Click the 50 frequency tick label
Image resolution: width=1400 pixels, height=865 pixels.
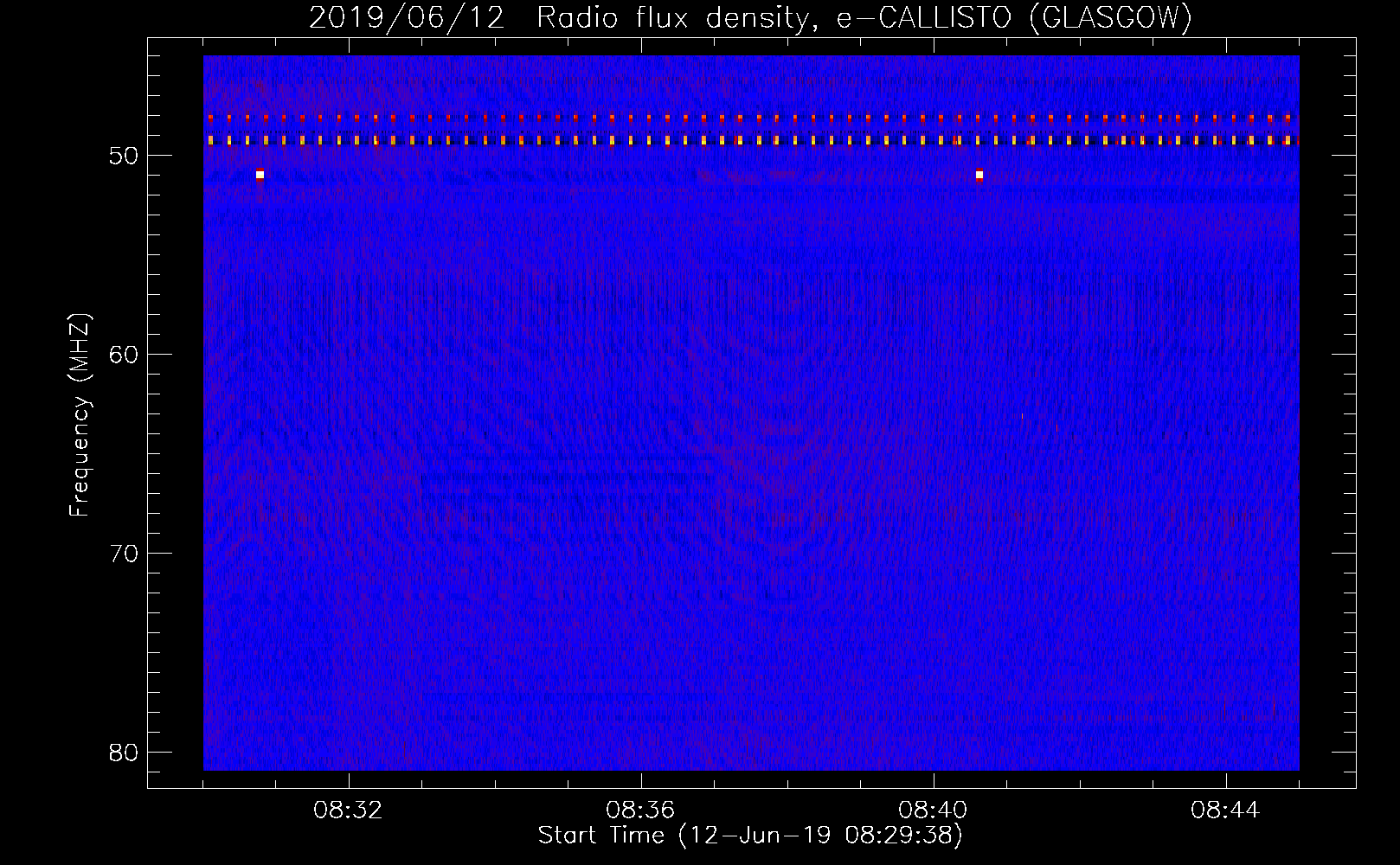[x=125, y=156]
